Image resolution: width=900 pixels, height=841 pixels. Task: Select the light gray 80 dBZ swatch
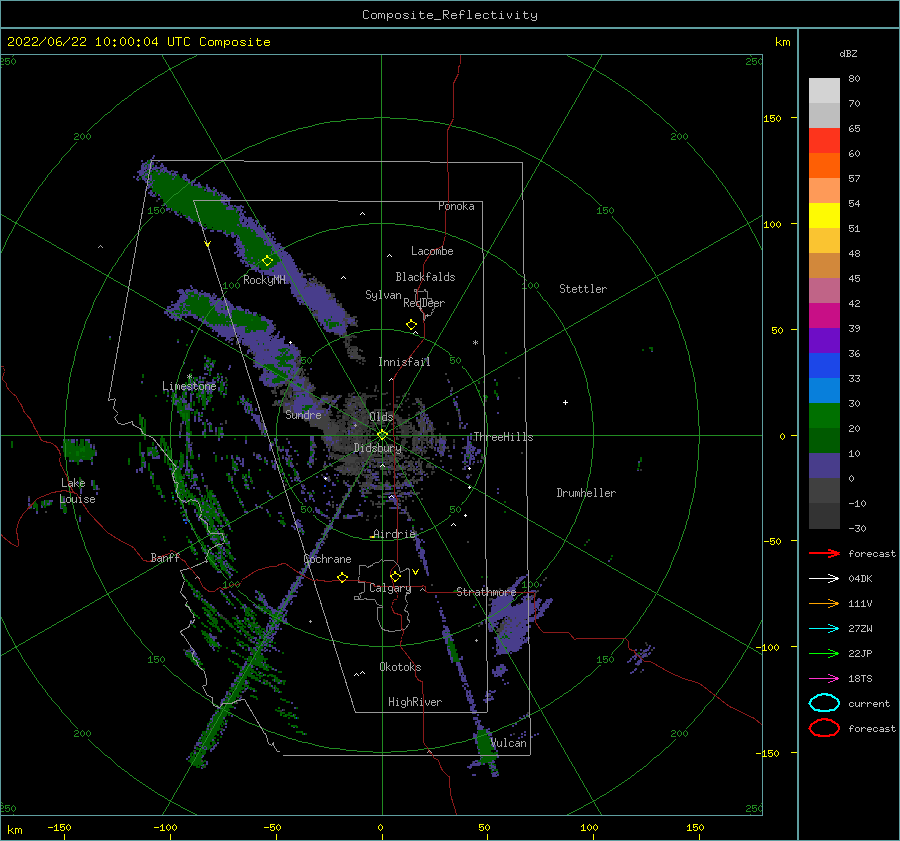tap(824, 91)
